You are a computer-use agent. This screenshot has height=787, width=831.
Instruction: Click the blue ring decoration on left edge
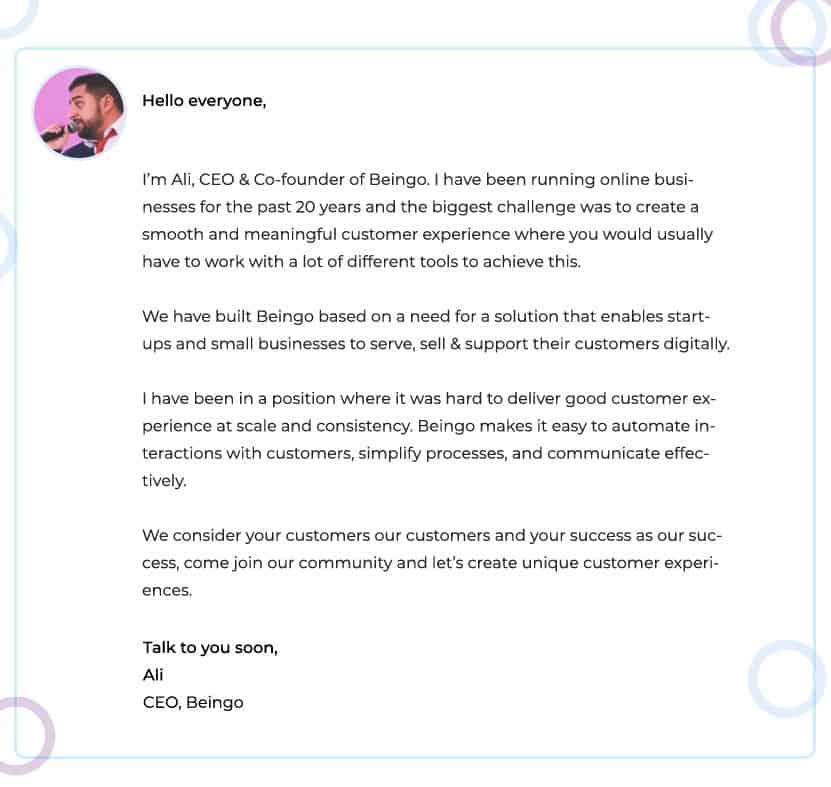[x=6, y=245]
